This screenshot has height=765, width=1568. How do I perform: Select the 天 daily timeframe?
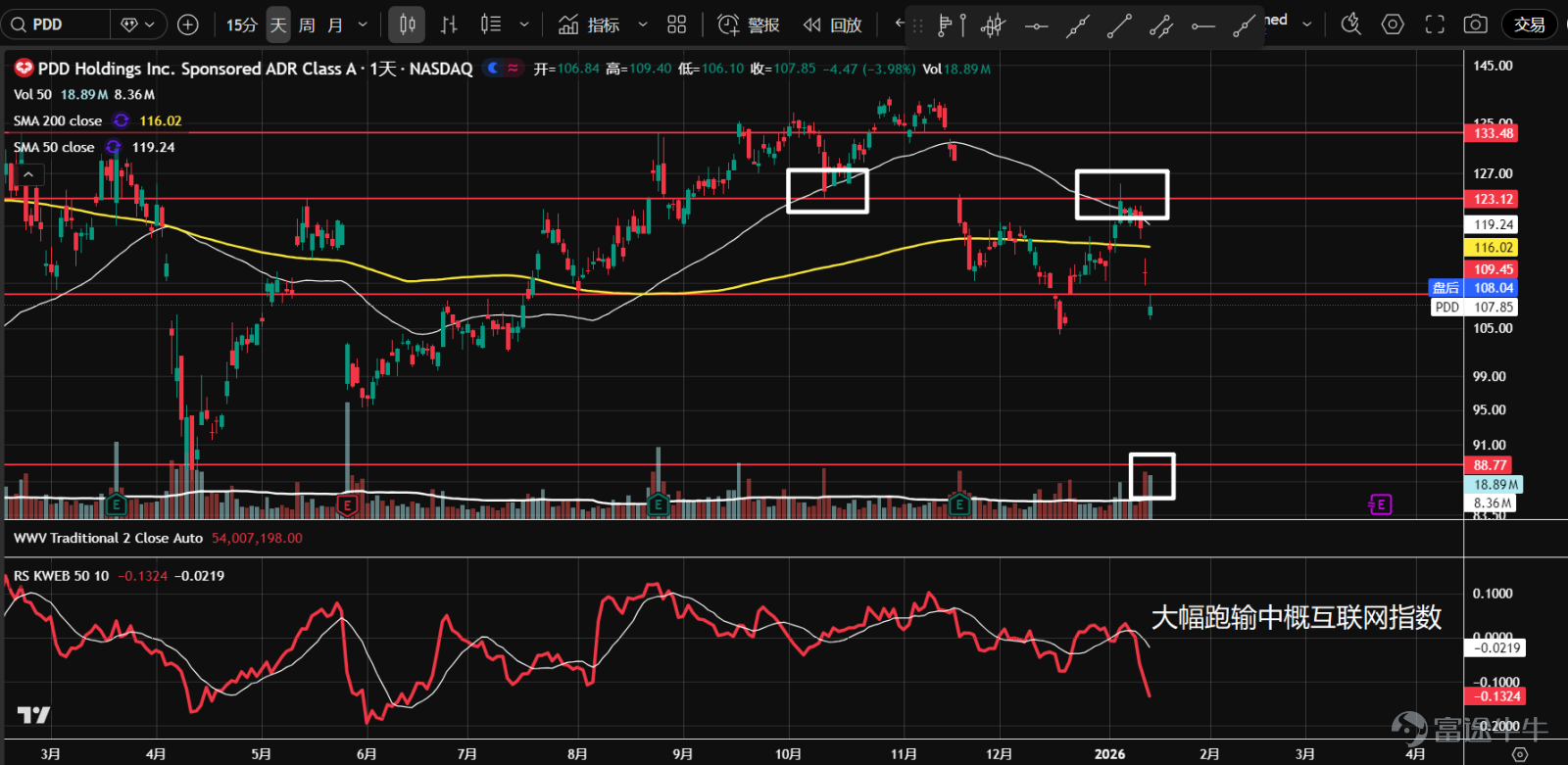click(278, 24)
